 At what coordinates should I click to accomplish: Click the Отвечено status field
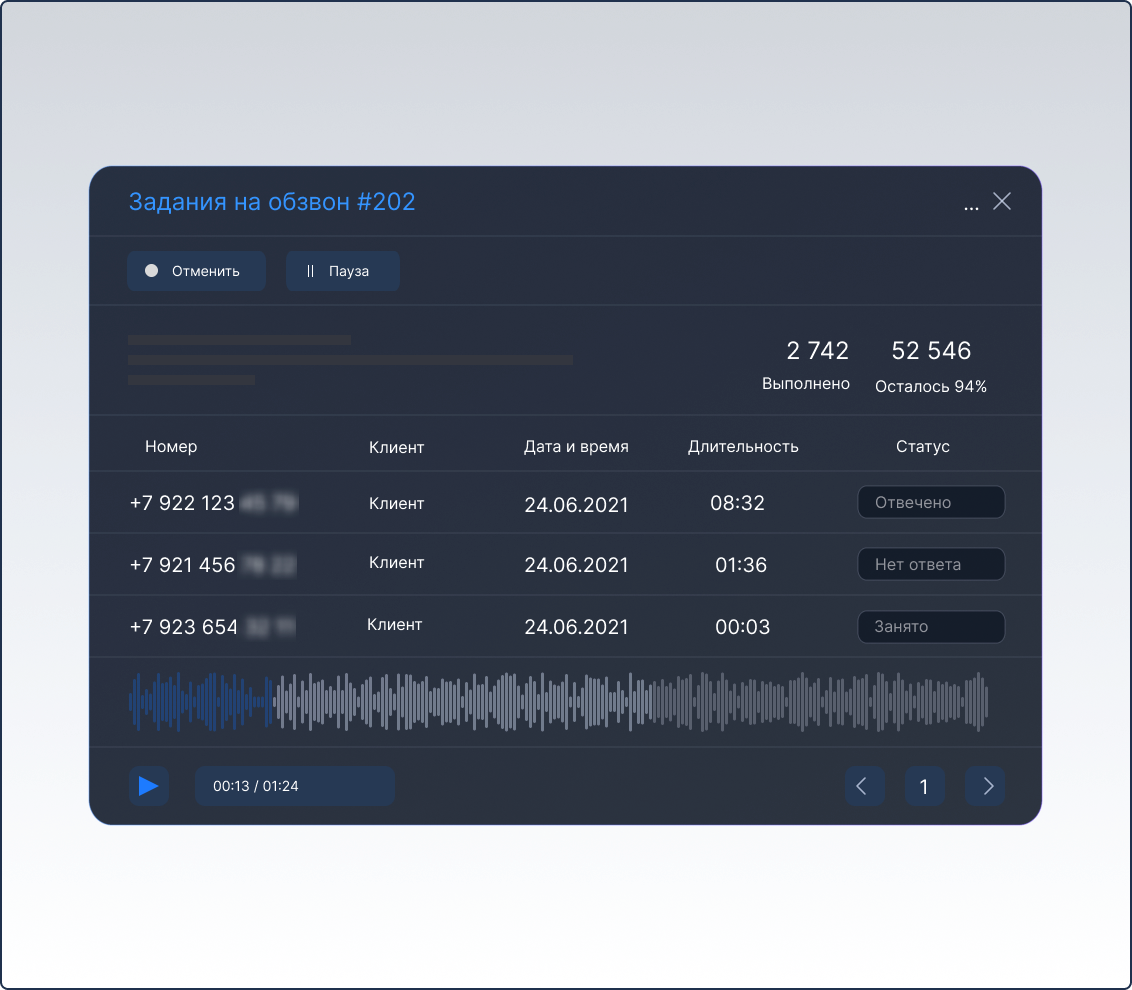click(931, 503)
